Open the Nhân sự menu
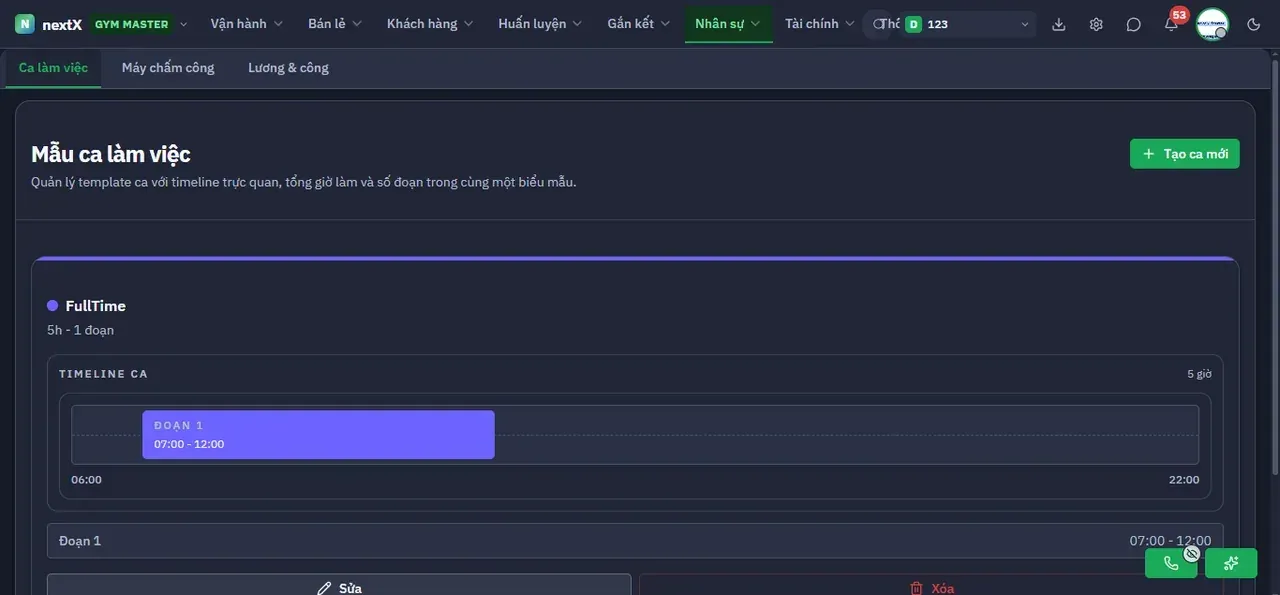Screen dimensions: 1280x595 click(x=728, y=24)
